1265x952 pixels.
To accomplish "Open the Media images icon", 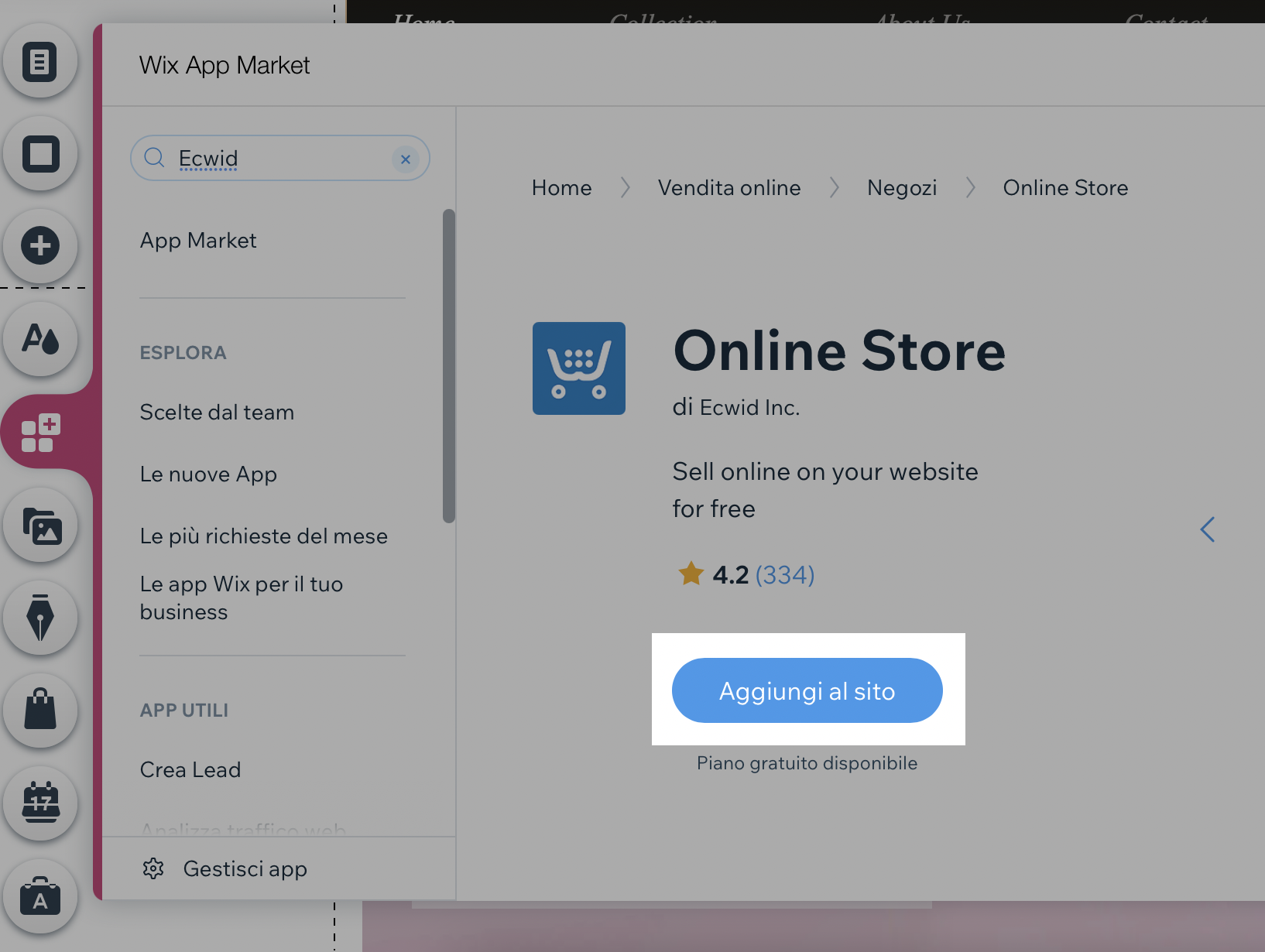I will point(40,526).
